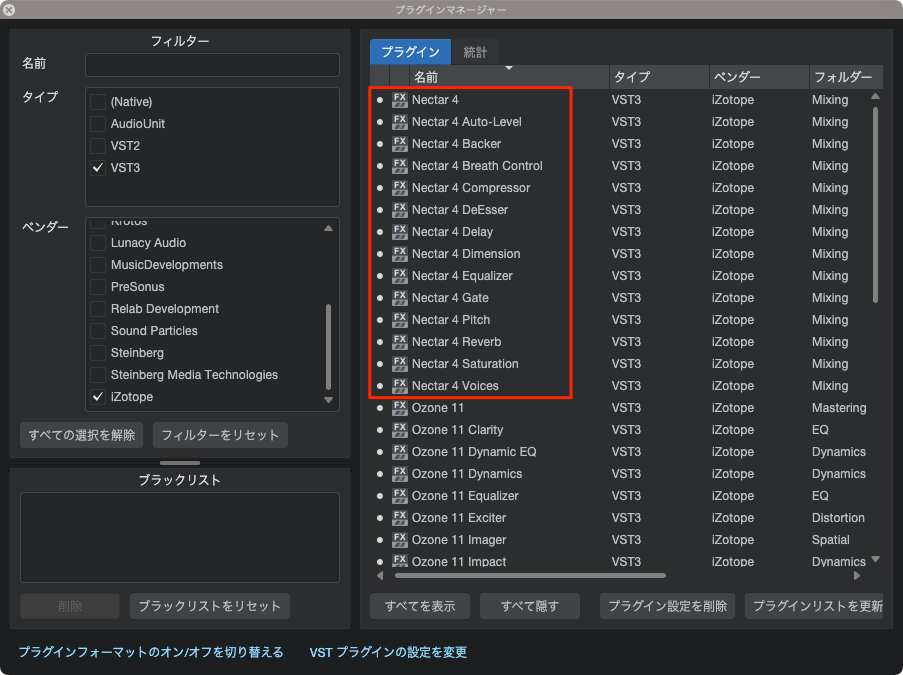This screenshot has height=675, width=903.
Task: Click the FX icon beside Nectar 4 Reverb
Action: click(x=400, y=342)
